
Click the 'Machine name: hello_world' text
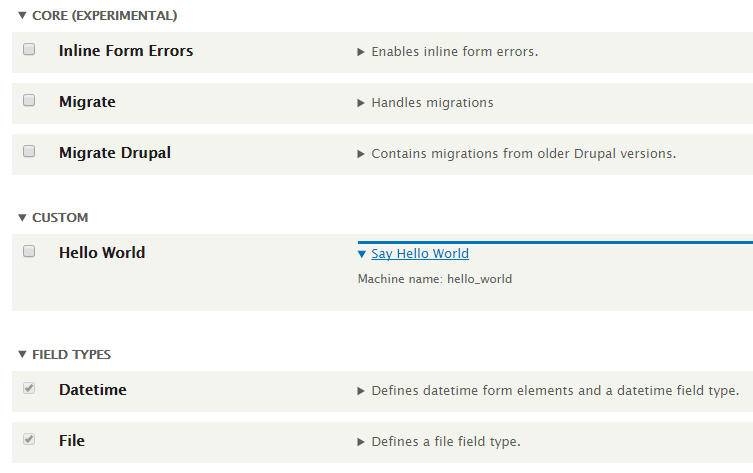tap(434, 279)
